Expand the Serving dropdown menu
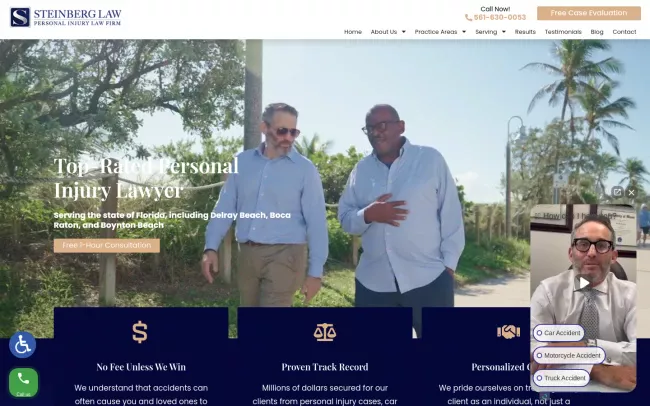The image size is (650, 406). [x=490, y=32]
